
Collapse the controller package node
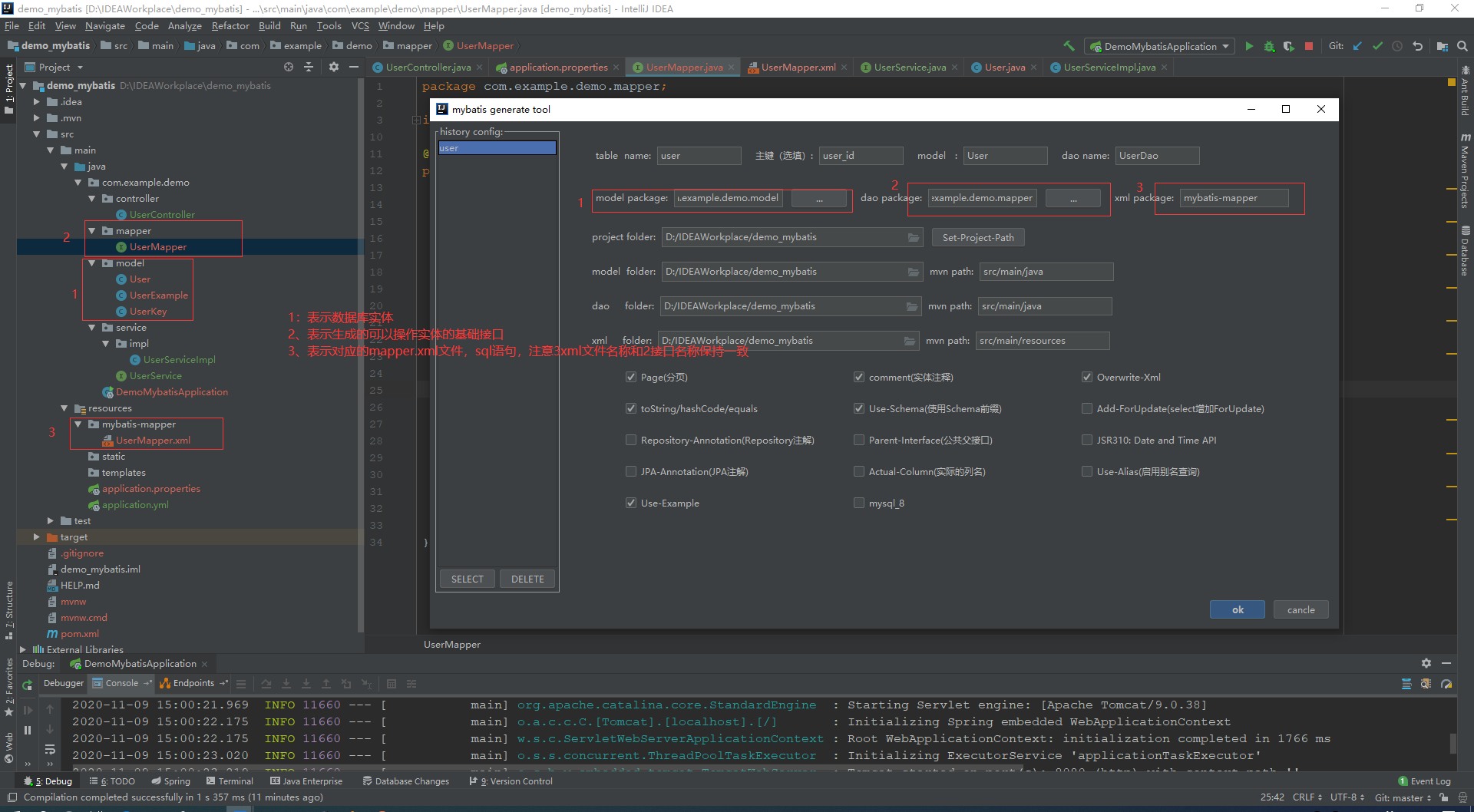[91, 198]
